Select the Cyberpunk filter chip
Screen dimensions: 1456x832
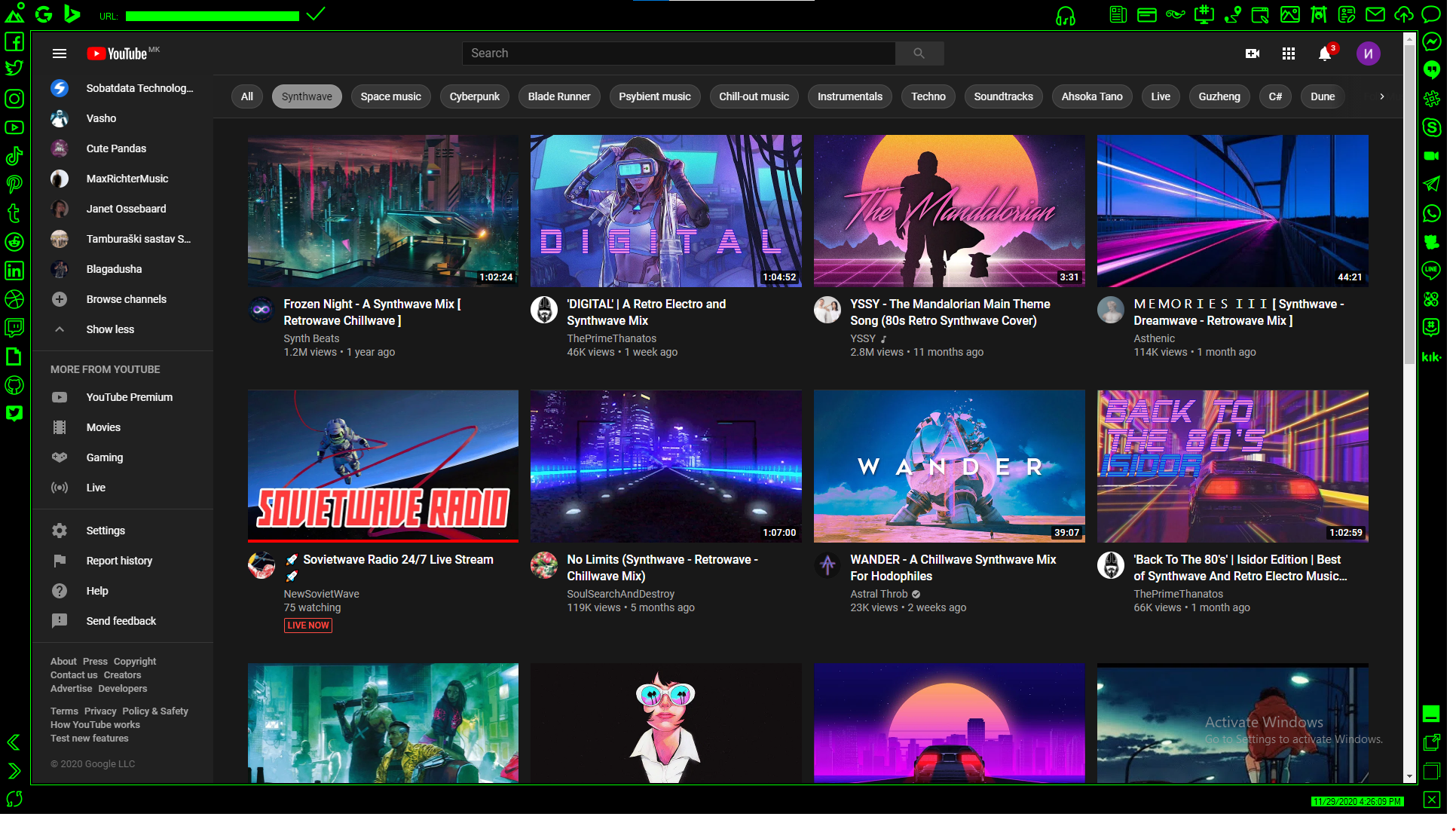474,96
